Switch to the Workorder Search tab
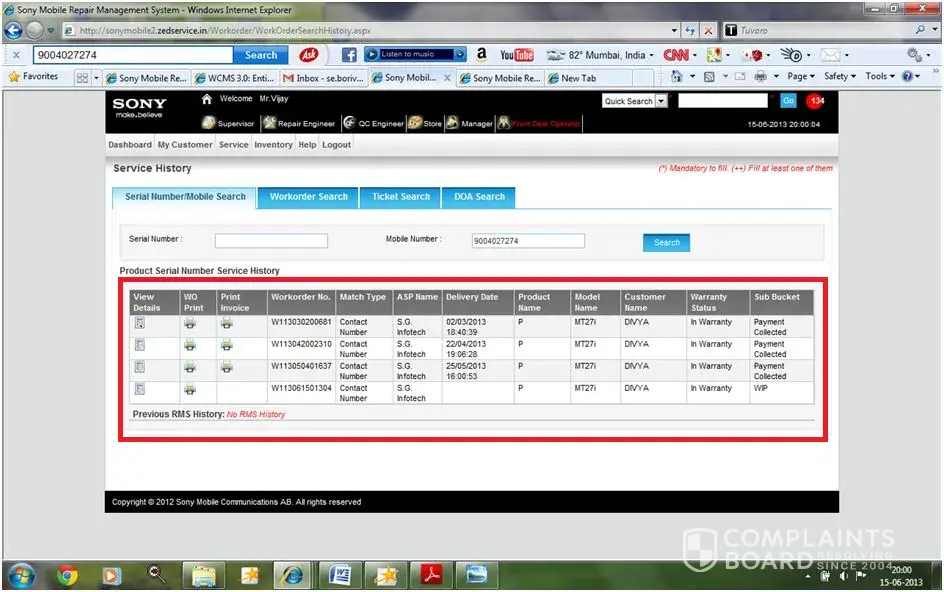The image size is (944, 592). (x=309, y=197)
